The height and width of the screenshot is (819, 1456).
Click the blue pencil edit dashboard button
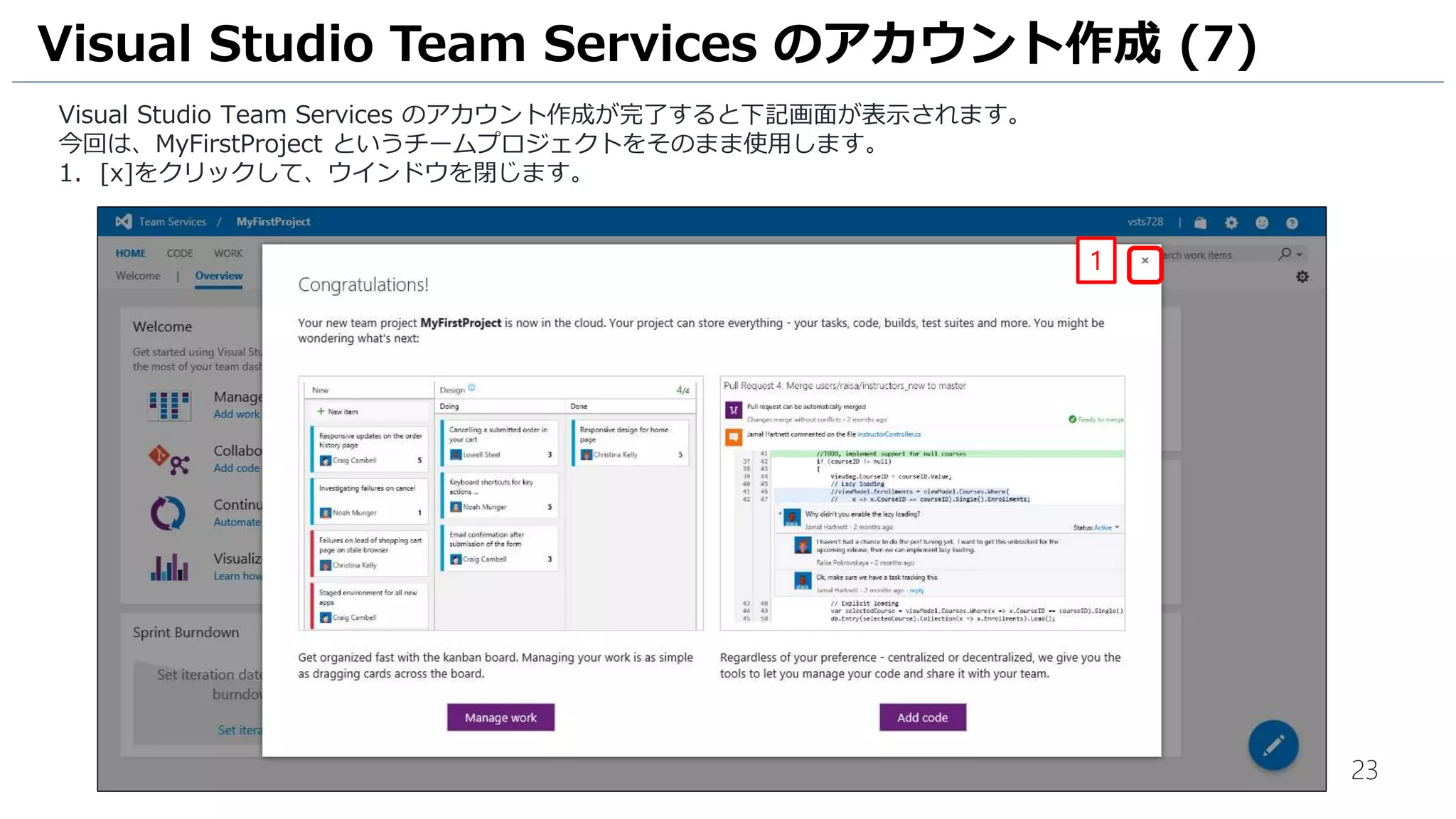click(1273, 745)
